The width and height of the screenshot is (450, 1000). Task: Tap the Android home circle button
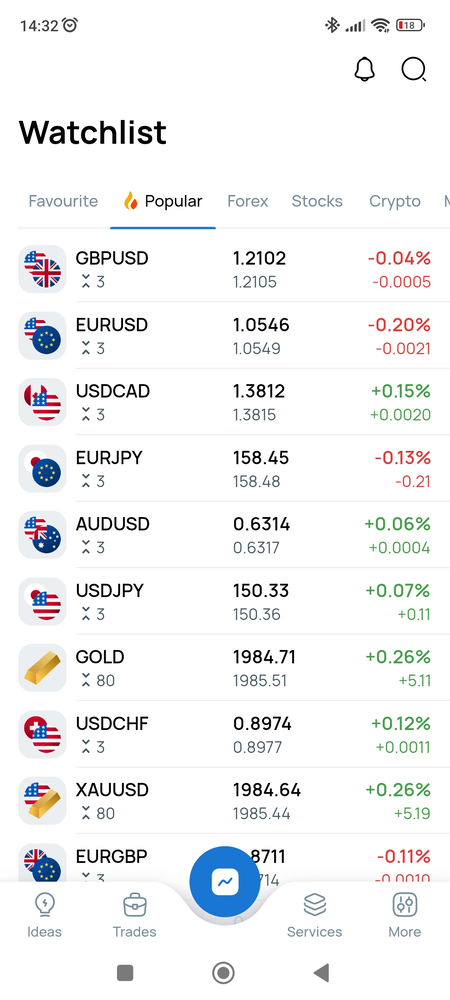click(x=223, y=973)
